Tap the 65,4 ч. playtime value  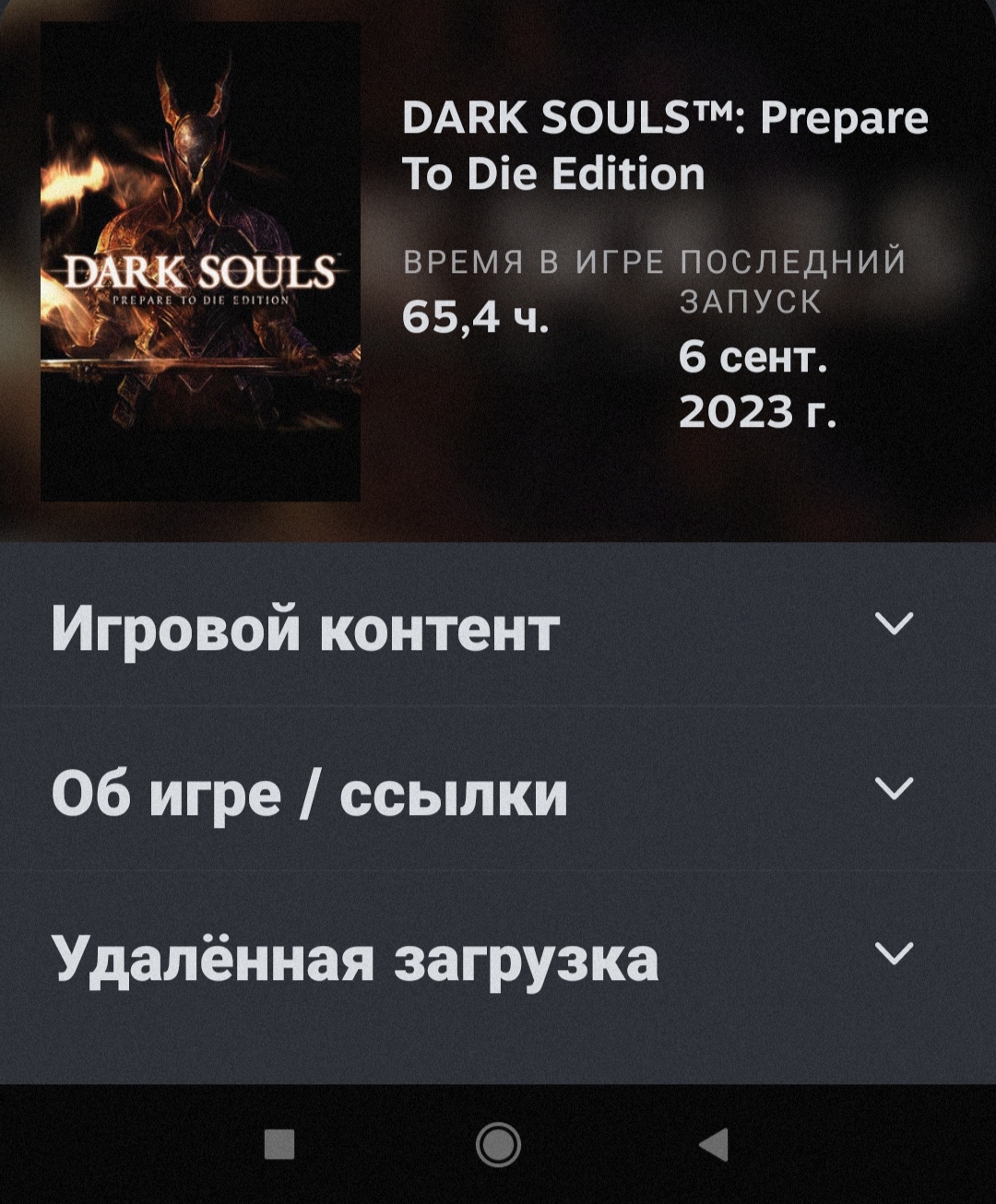pyautogui.click(x=476, y=318)
